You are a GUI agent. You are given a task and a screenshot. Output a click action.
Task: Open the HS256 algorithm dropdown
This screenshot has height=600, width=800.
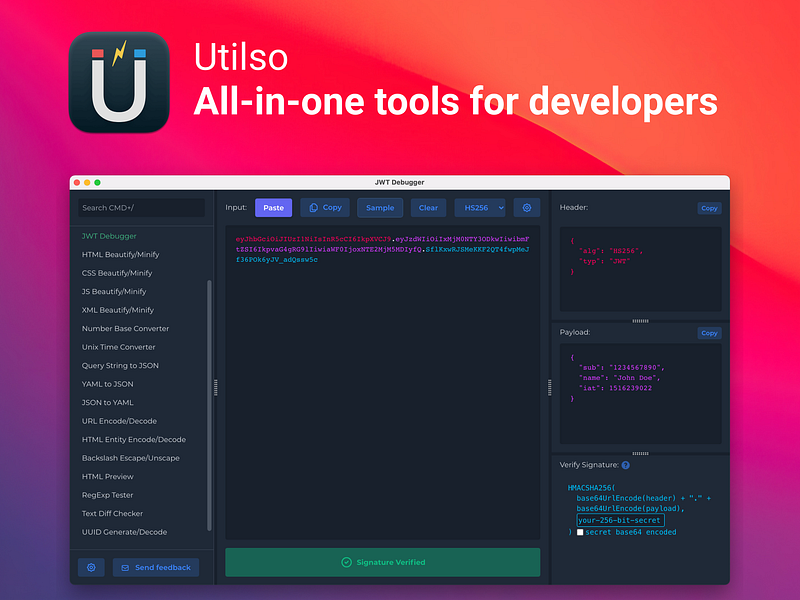[481, 207]
